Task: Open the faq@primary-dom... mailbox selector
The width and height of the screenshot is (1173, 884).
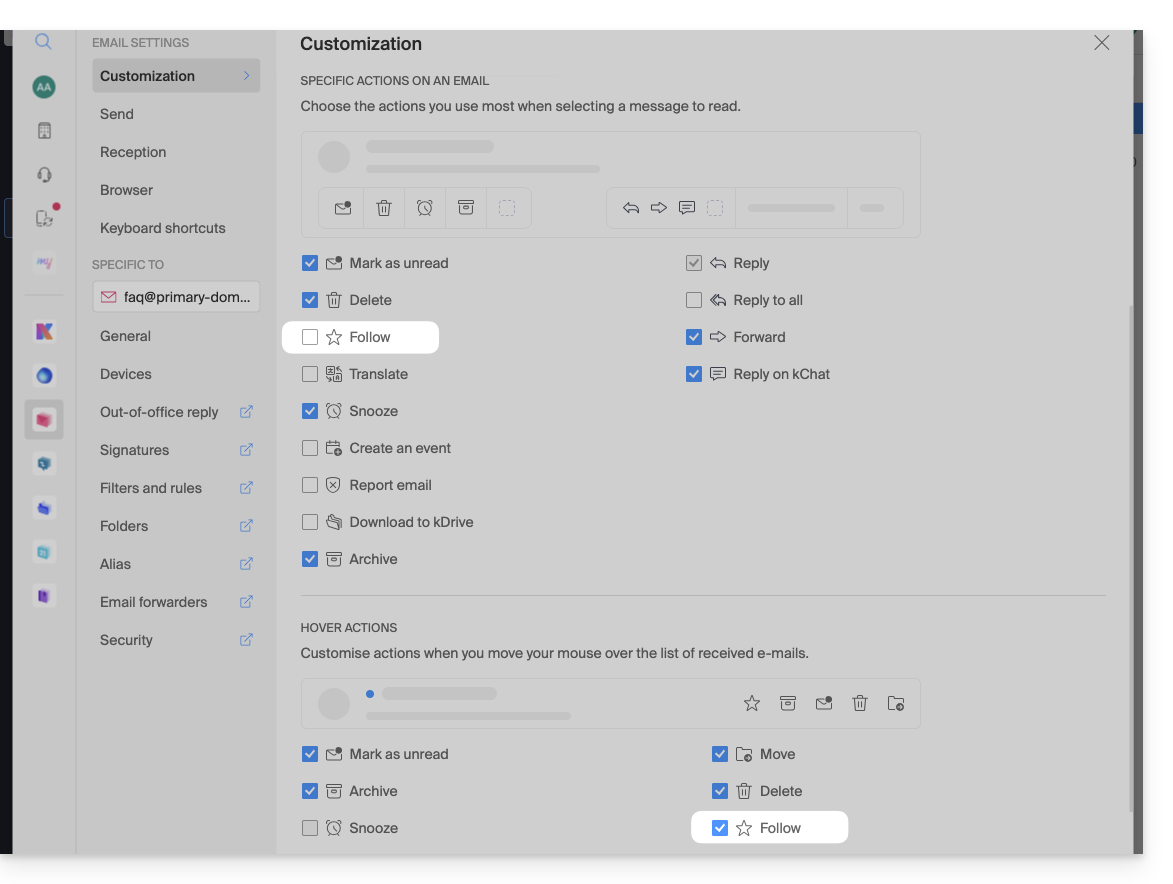Action: point(176,297)
